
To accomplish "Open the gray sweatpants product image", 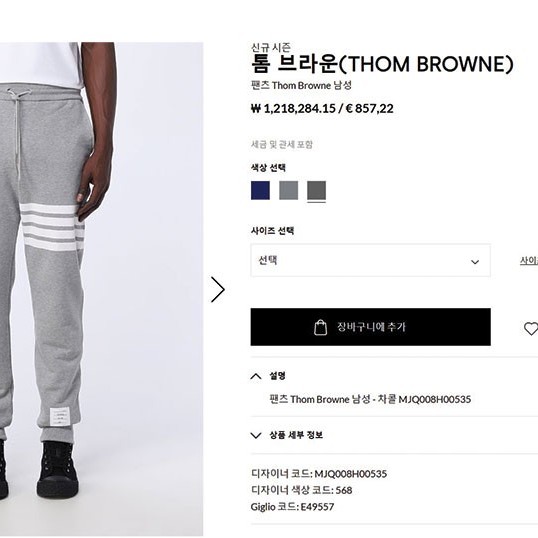I will click(x=102, y=289).
